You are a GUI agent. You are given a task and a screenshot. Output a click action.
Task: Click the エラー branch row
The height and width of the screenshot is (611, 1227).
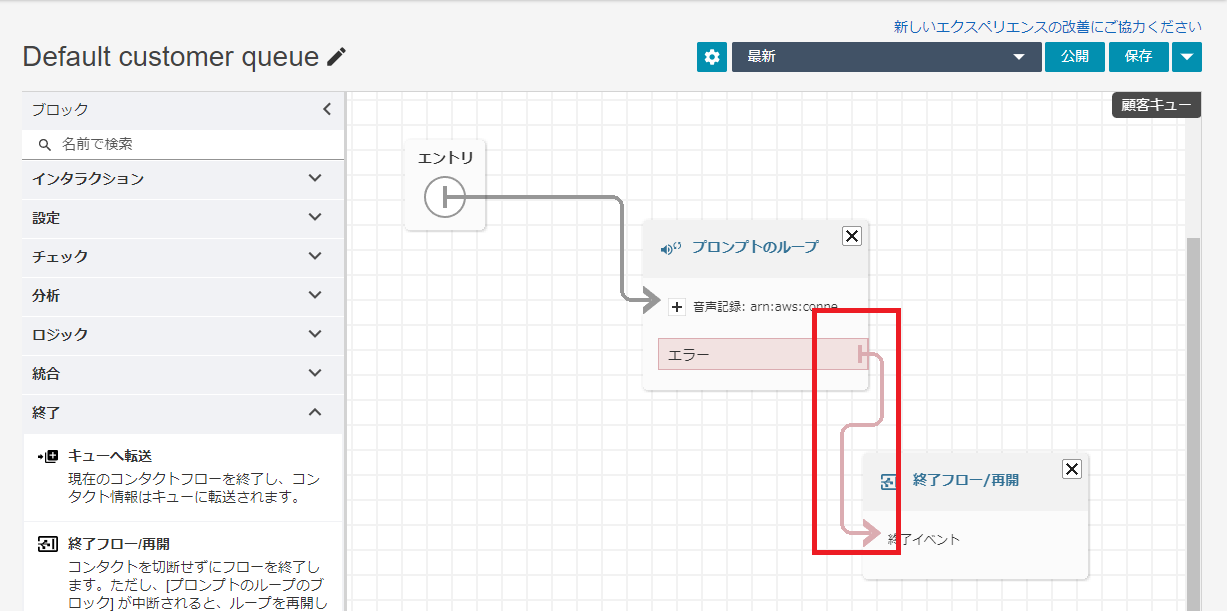pos(763,354)
